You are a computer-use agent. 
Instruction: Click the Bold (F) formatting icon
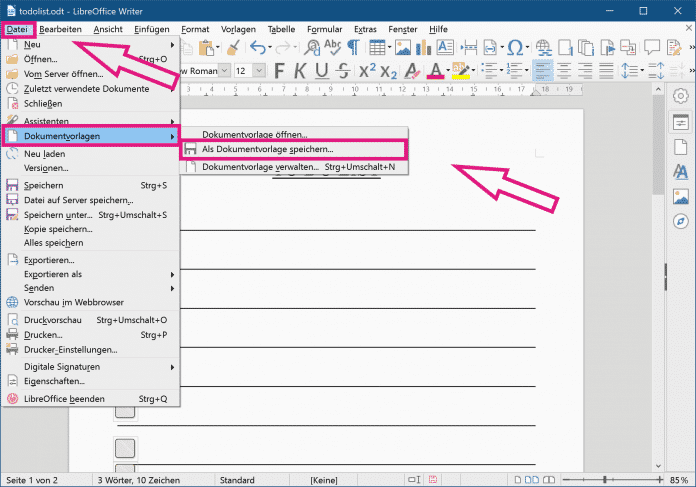pos(279,70)
